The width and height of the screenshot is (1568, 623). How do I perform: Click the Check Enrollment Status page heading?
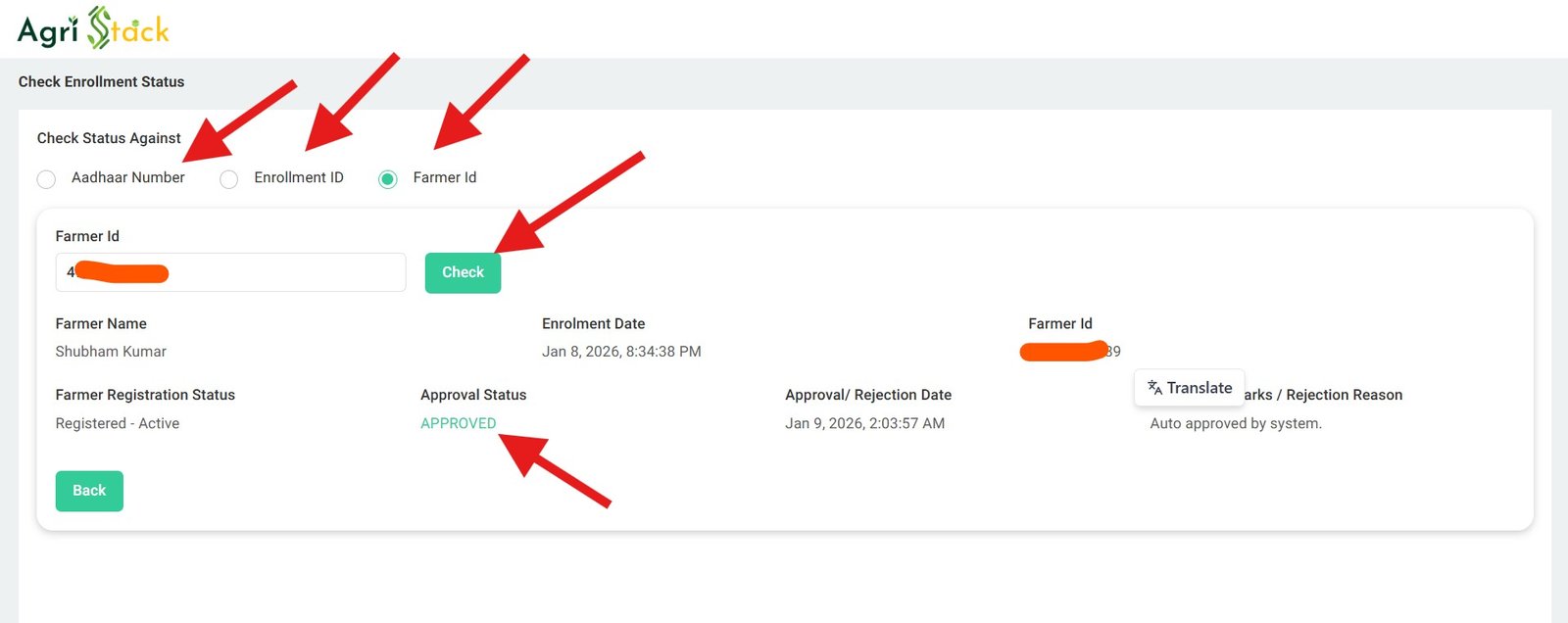click(101, 82)
